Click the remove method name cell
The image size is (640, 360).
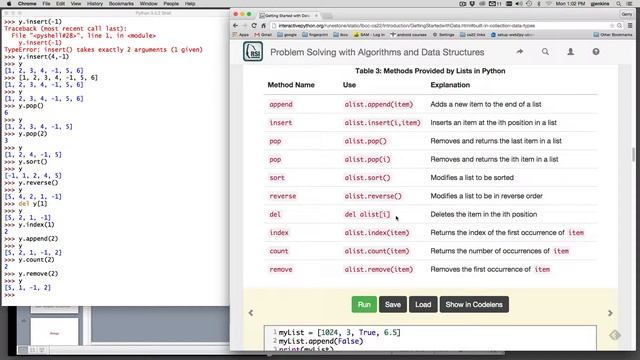tap(281, 270)
